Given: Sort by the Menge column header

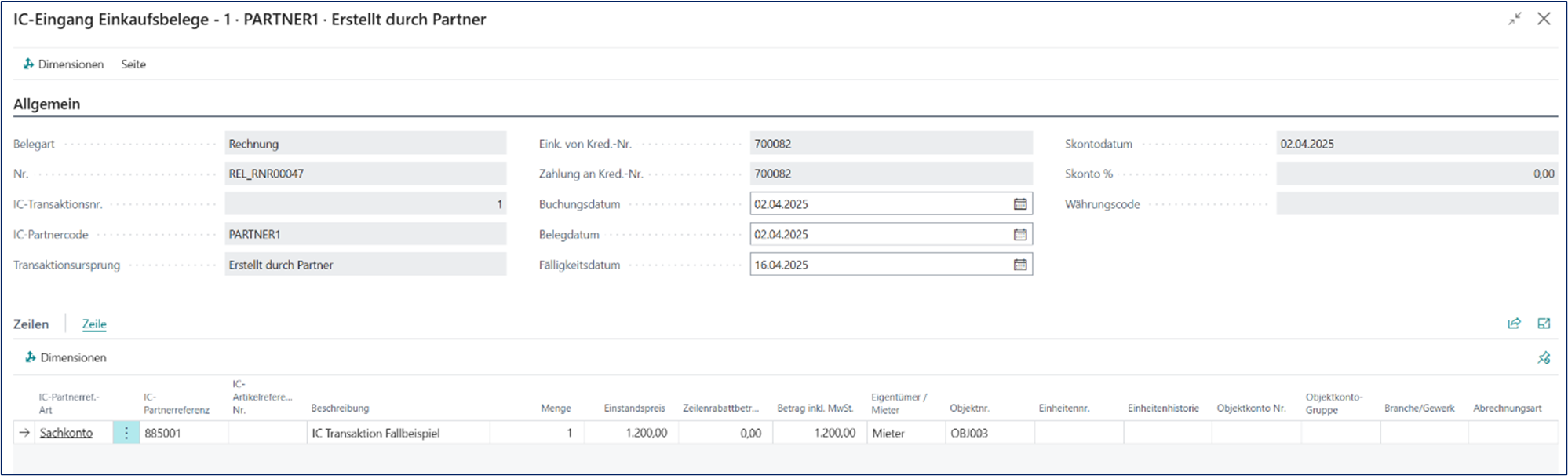Looking at the screenshot, I should click(x=556, y=408).
